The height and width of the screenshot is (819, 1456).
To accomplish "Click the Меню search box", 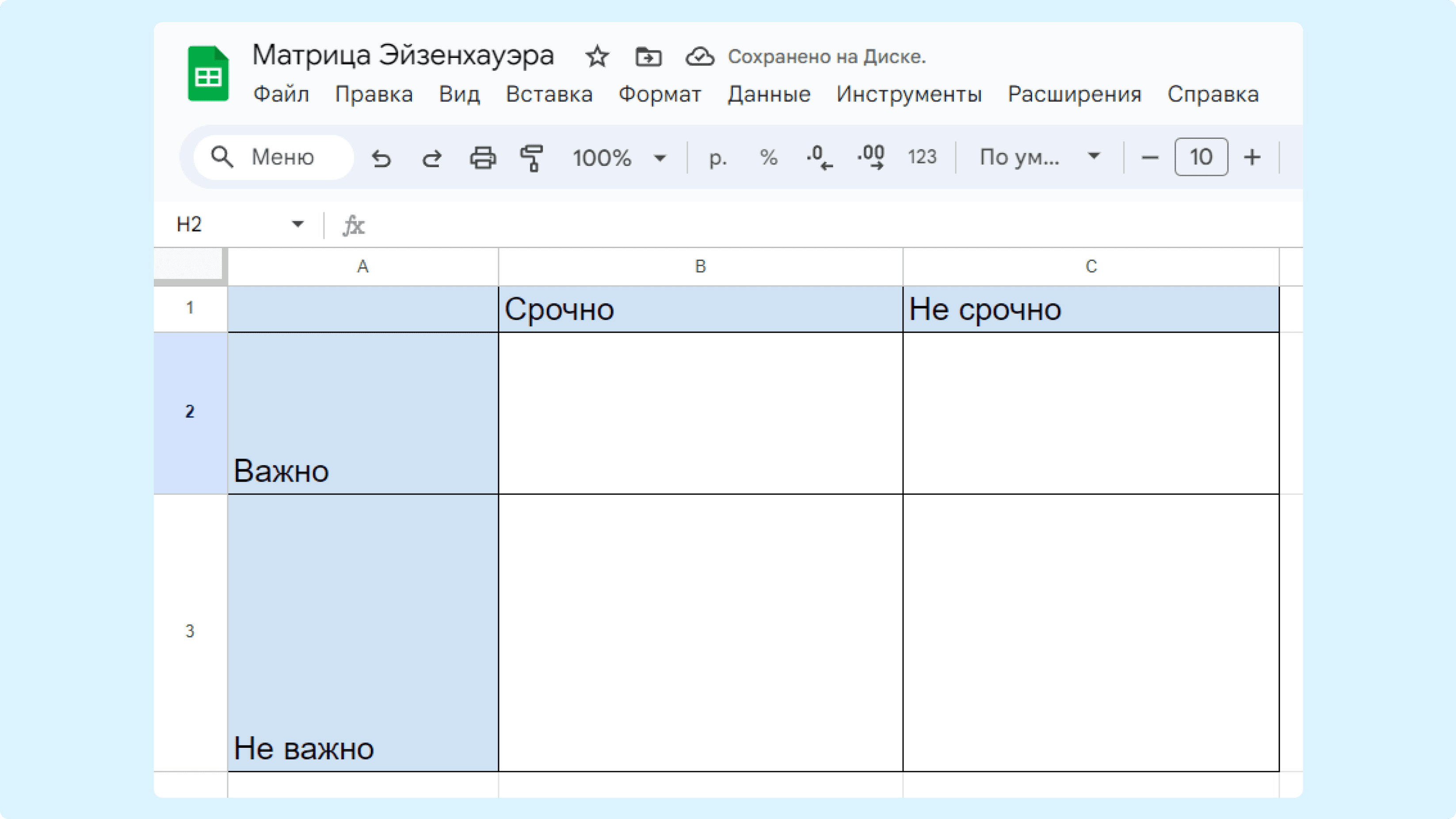I will coord(274,157).
